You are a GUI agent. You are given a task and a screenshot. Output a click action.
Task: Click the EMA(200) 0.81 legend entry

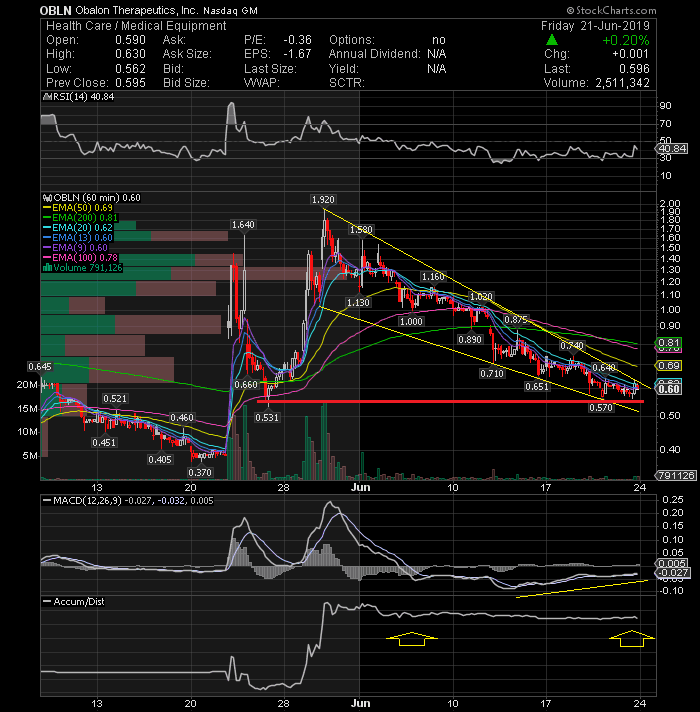point(80,218)
